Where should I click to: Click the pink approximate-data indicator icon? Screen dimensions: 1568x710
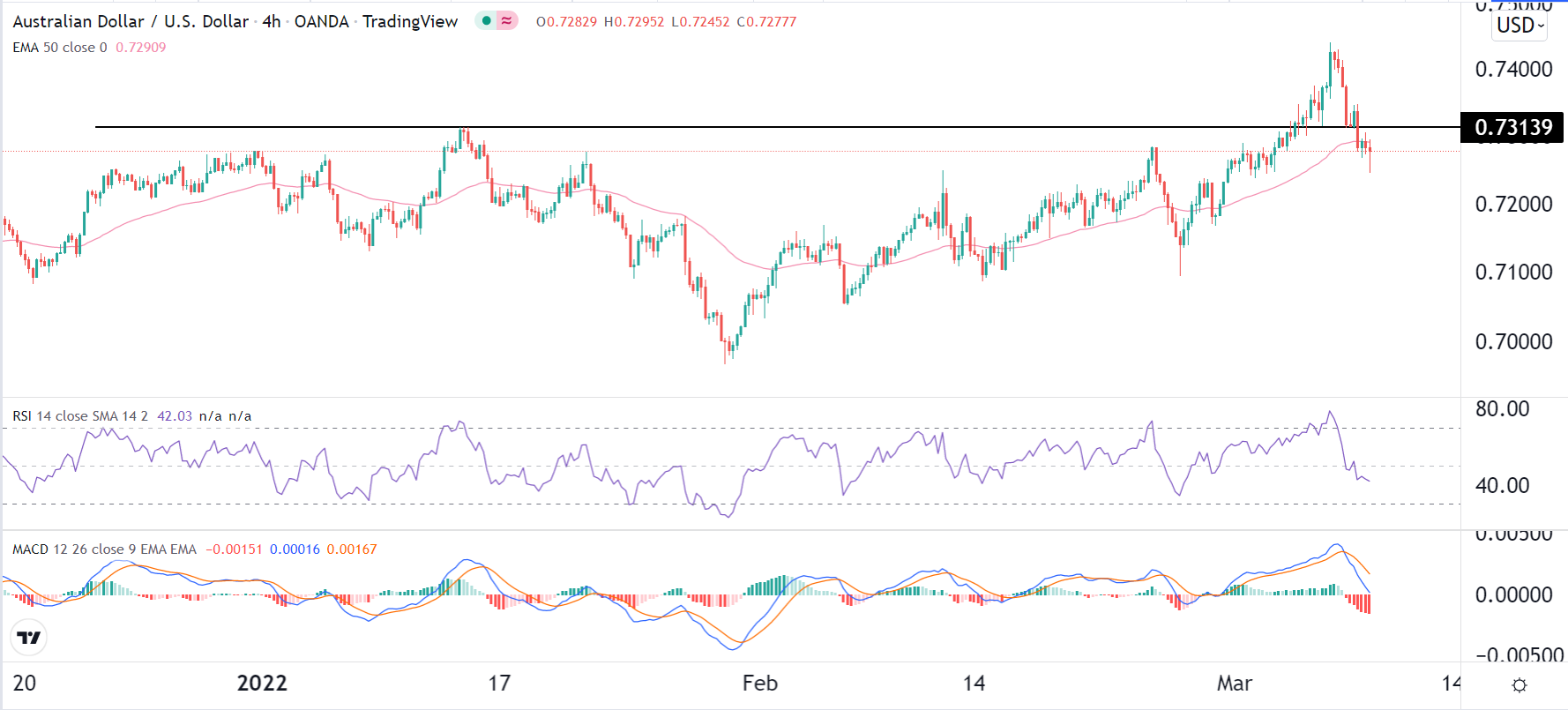507,20
